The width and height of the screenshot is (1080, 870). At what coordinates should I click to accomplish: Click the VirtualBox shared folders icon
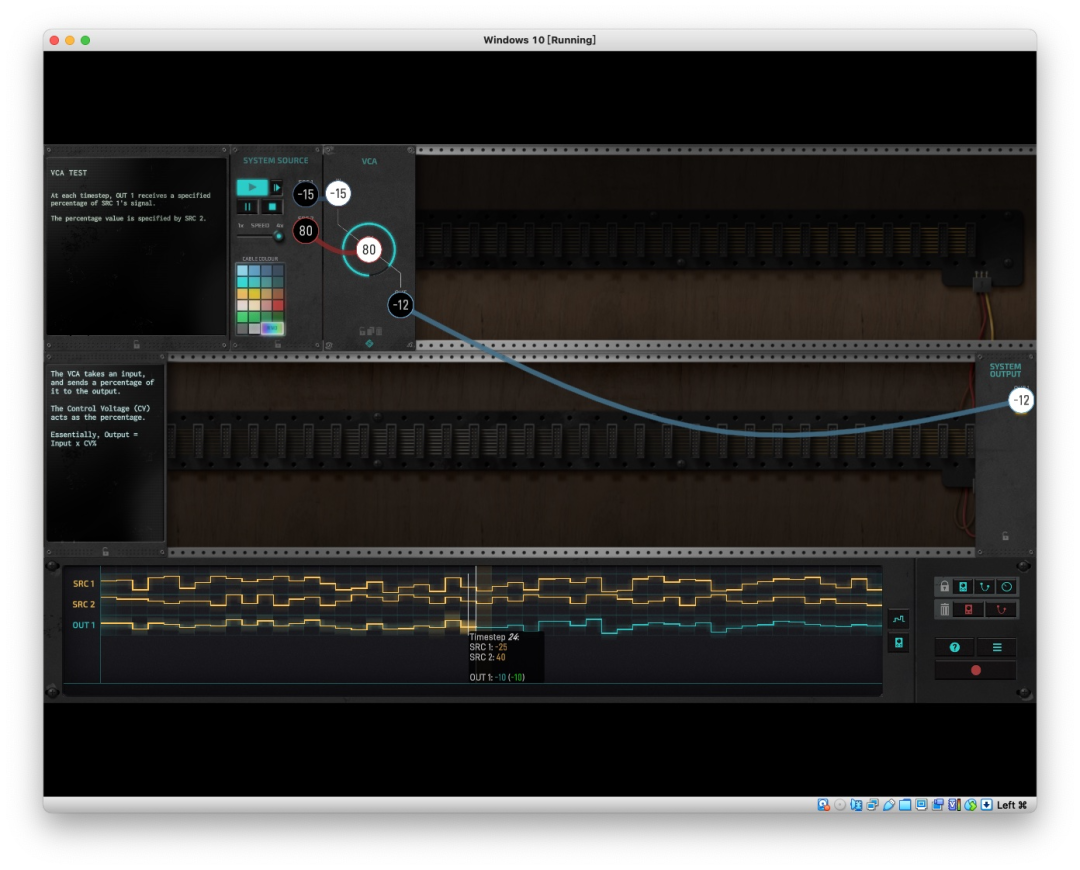tap(905, 805)
